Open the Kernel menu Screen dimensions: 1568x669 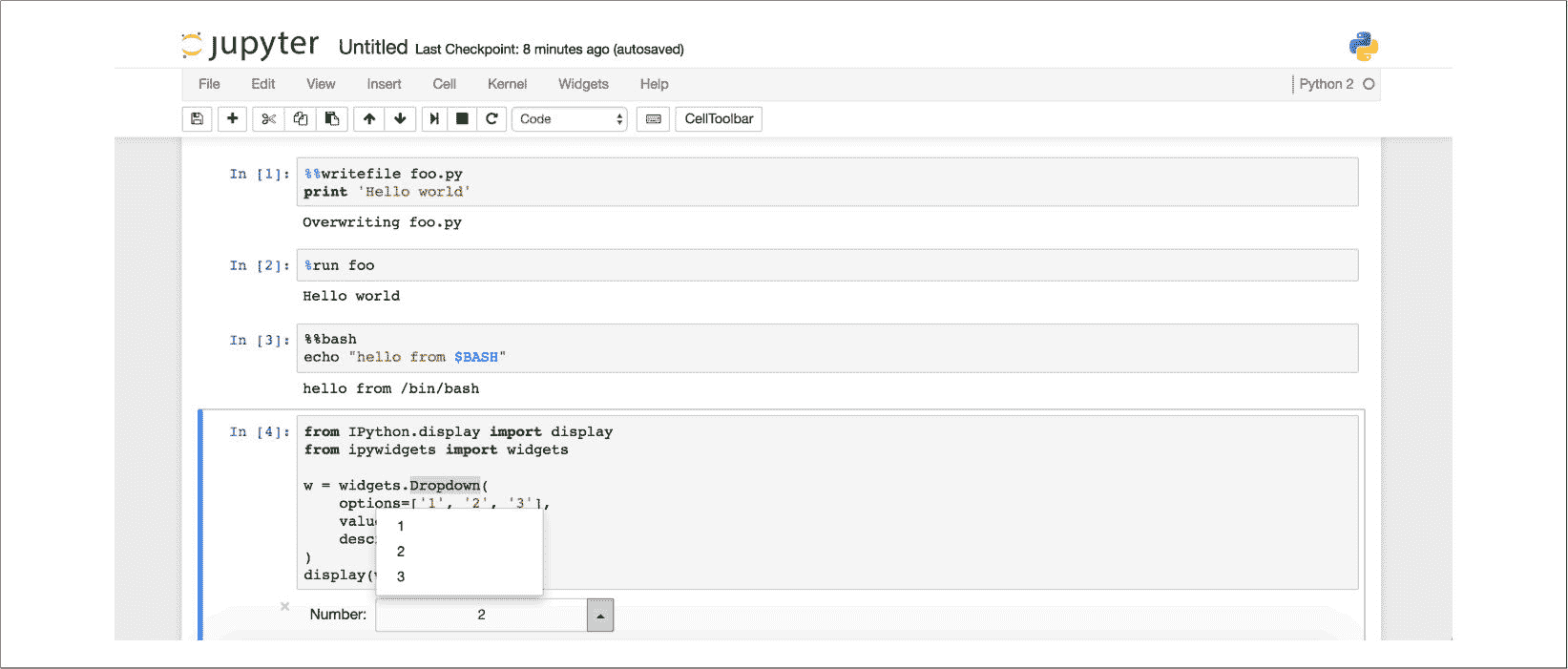point(507,84)
